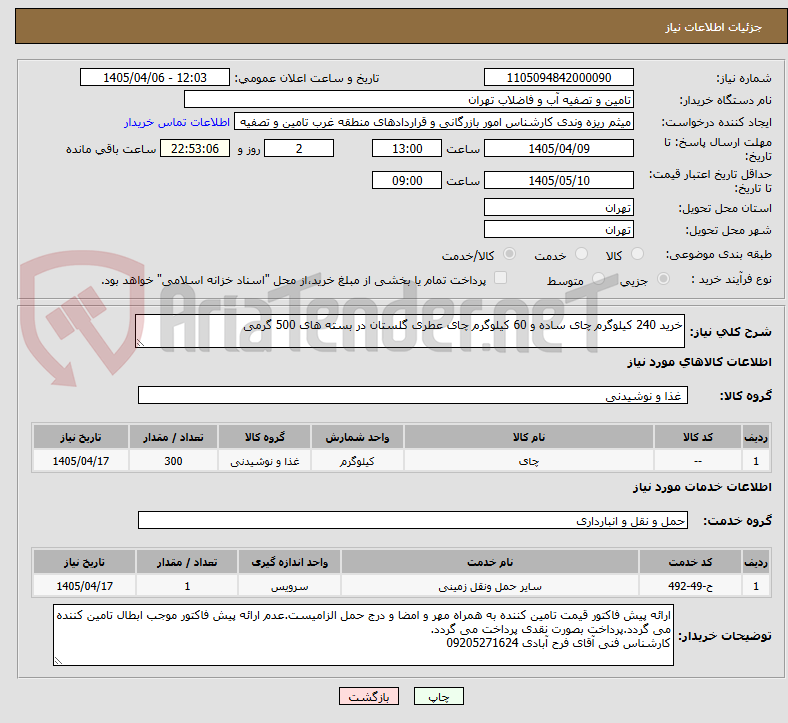The width and height of the screenshot is (788, 723).
Task: Click the remaining time field 22:53:06
Action: (195, 148)
